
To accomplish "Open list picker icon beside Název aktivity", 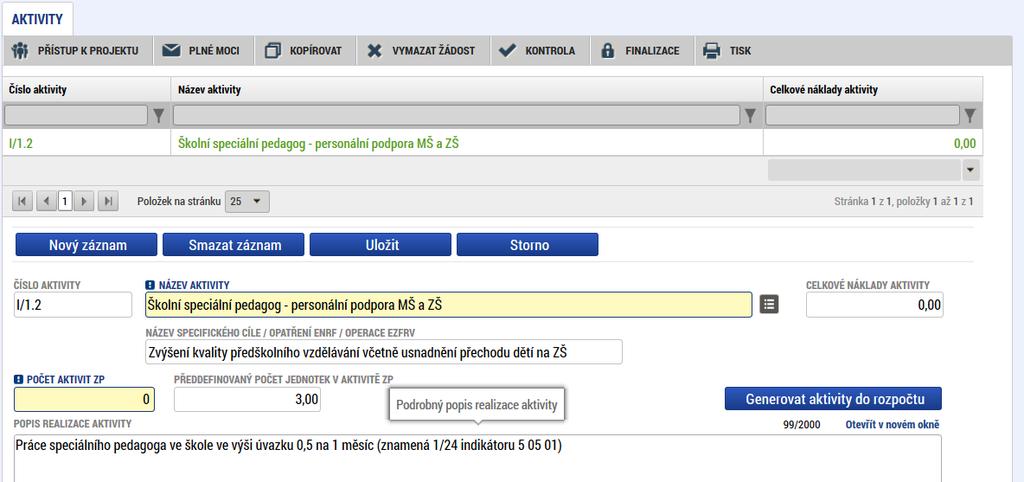I will pyautogui.click(x=769, y=304).
